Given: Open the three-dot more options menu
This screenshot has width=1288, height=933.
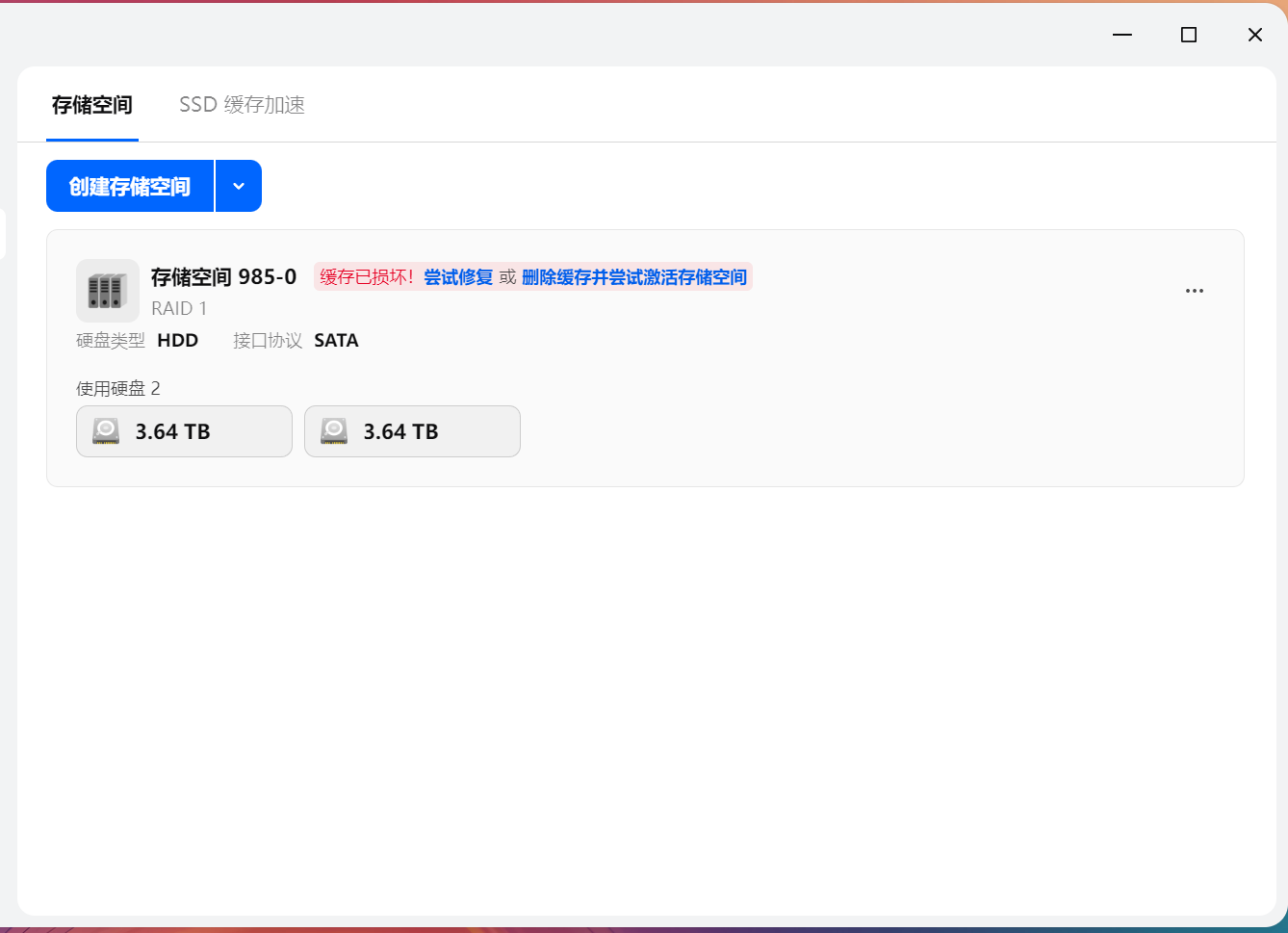Looking at the screenshot, I should (x=1195, y=291).
